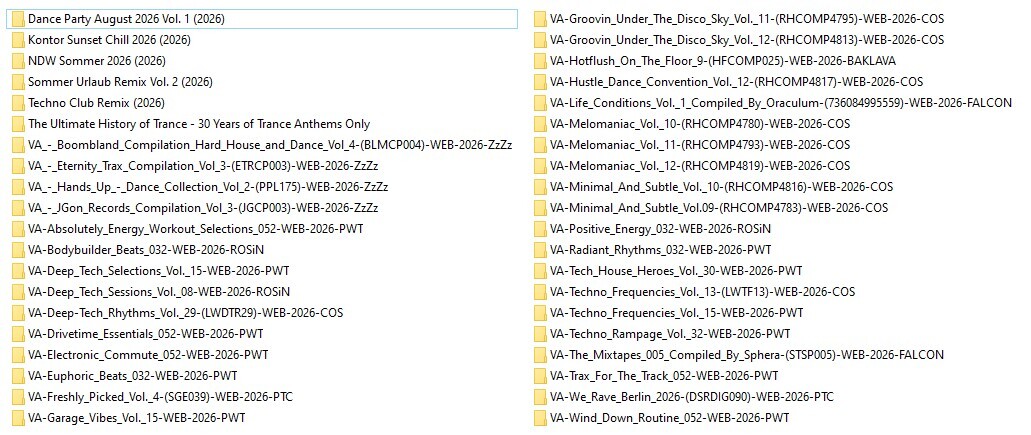1031x435 pixels.
Task: Click folder icon of Dance Party August 2026 Vol. 1
Action: (x=18, y=19)
